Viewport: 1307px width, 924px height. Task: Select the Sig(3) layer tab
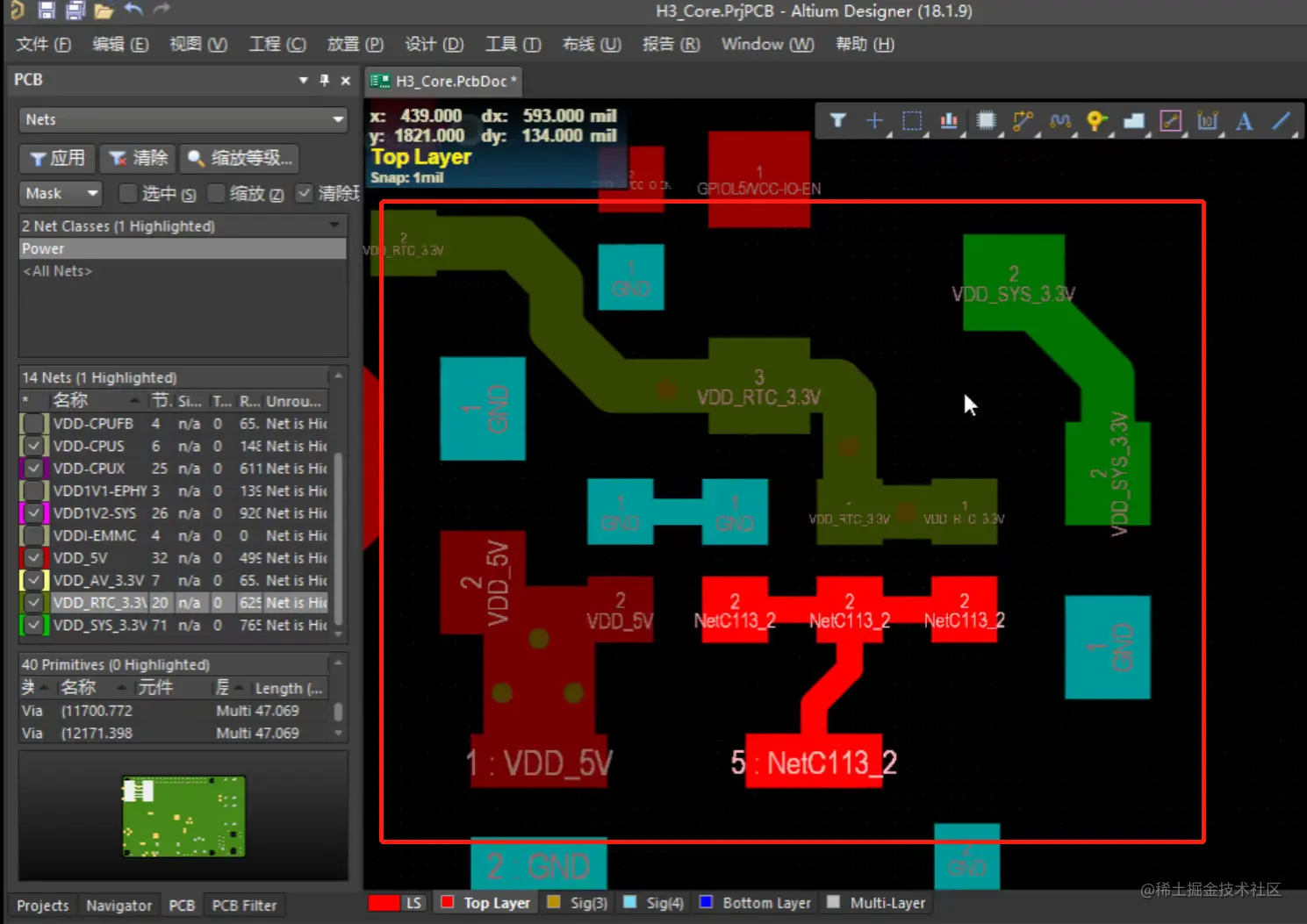(578, 903)
